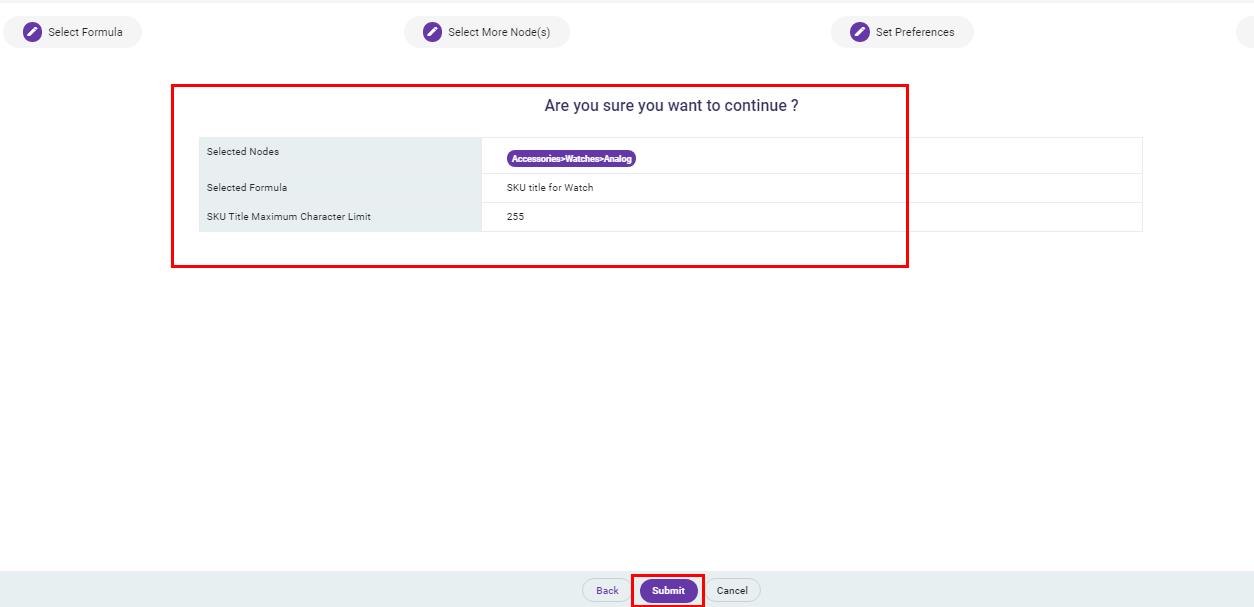Click the SKU Title Maximum Character Limit label
This screenshot has width=1254, height=607.
[289, 217]
